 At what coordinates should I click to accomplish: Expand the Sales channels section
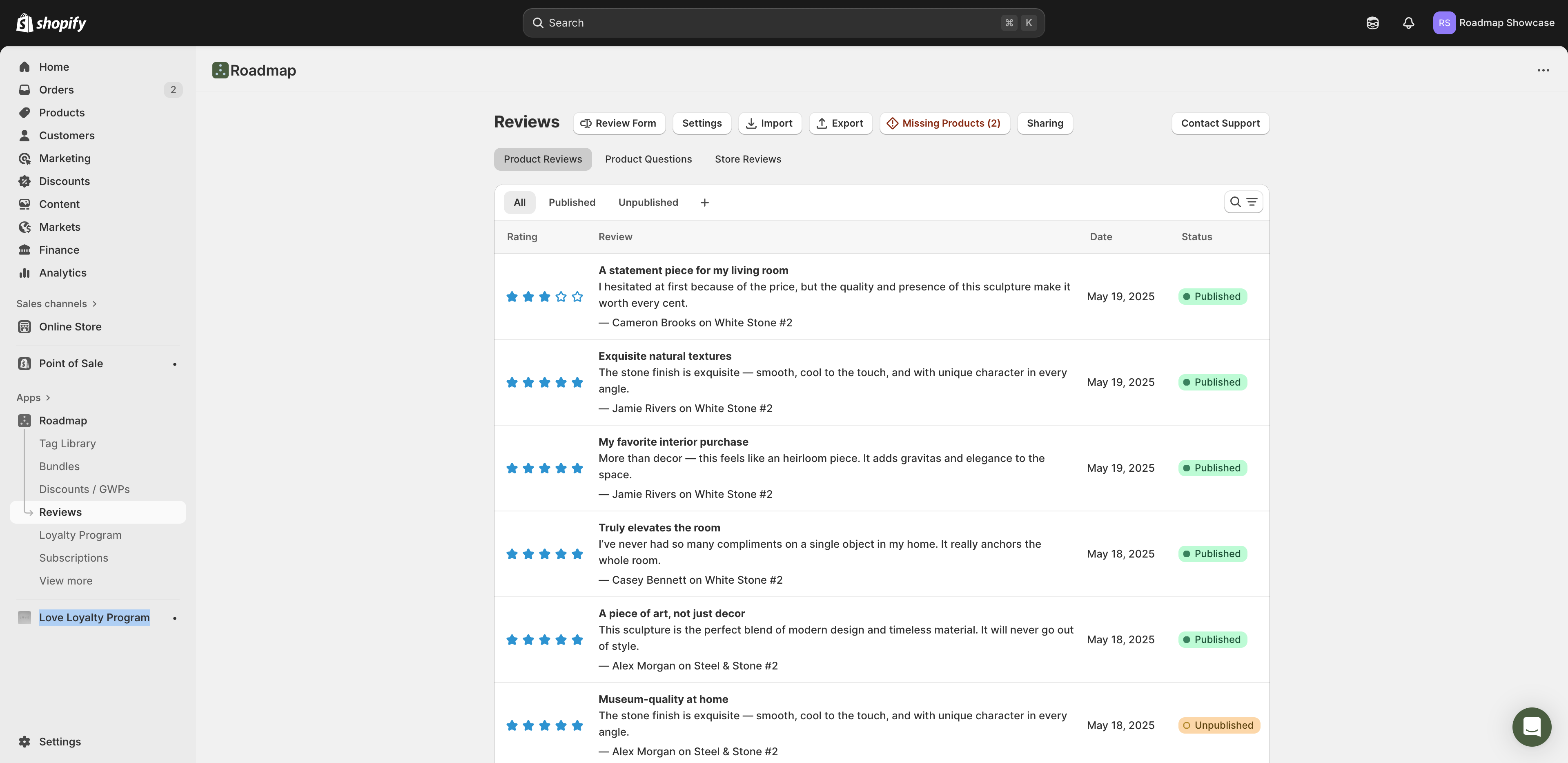(x=57, y=304)
